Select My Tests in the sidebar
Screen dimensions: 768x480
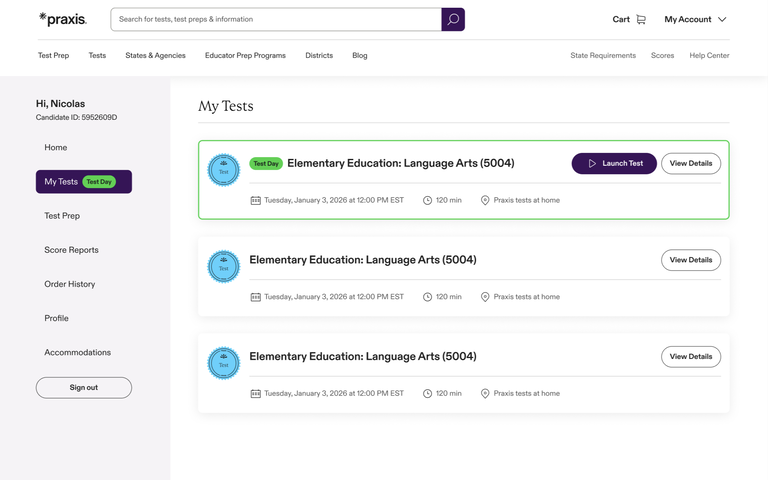click(84, 182)
